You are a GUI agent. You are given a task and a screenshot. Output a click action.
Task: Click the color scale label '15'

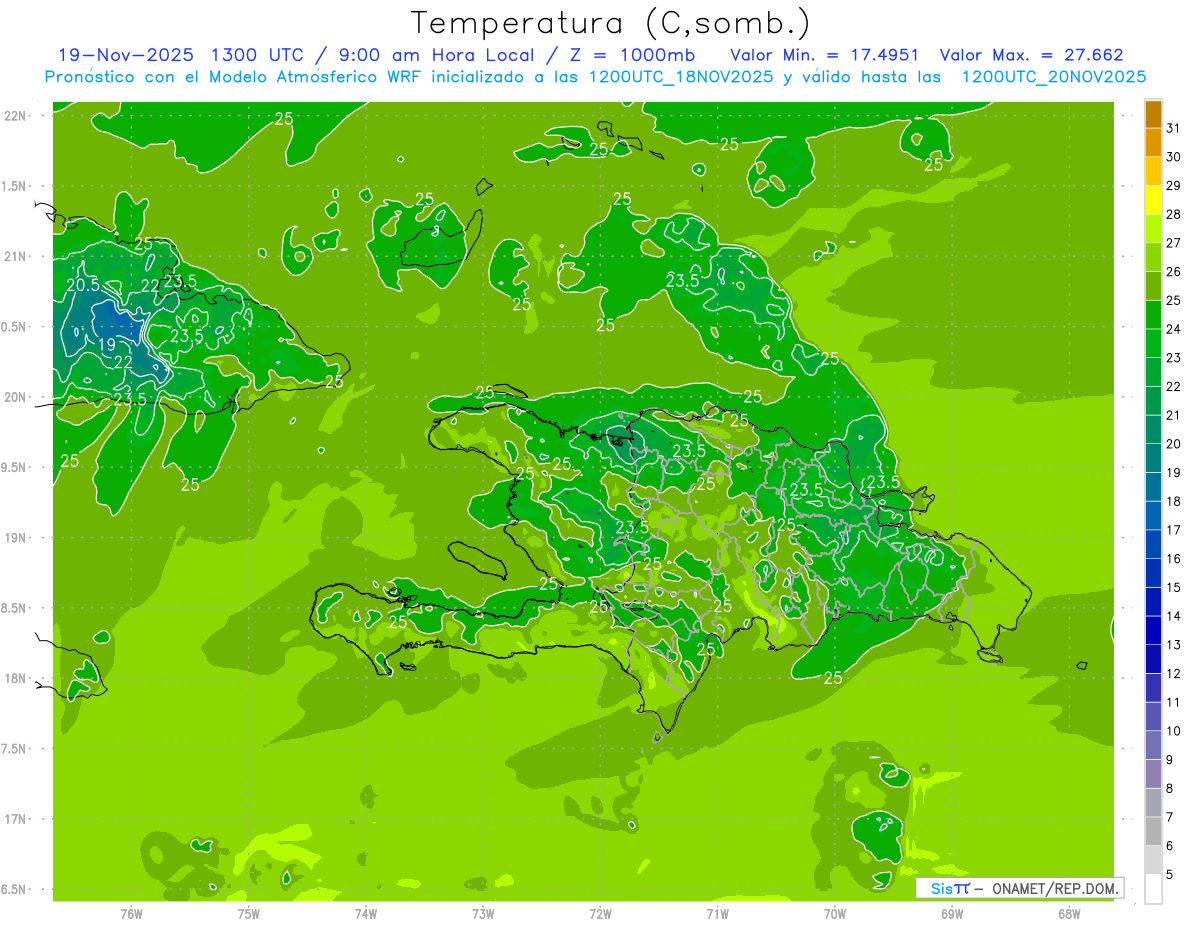[1174, 588]
